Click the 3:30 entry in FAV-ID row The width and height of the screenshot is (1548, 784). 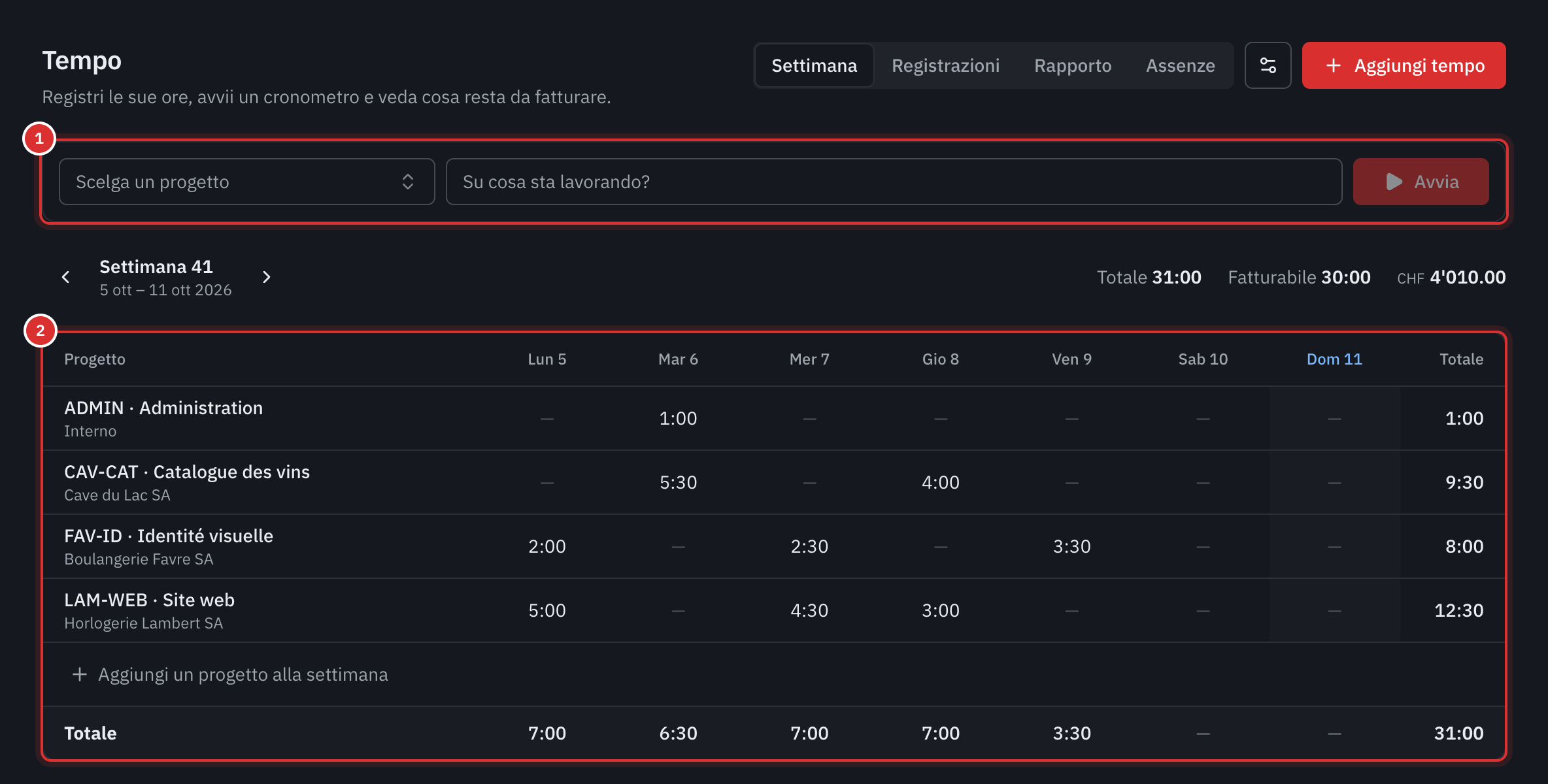tap(1071, 546)
